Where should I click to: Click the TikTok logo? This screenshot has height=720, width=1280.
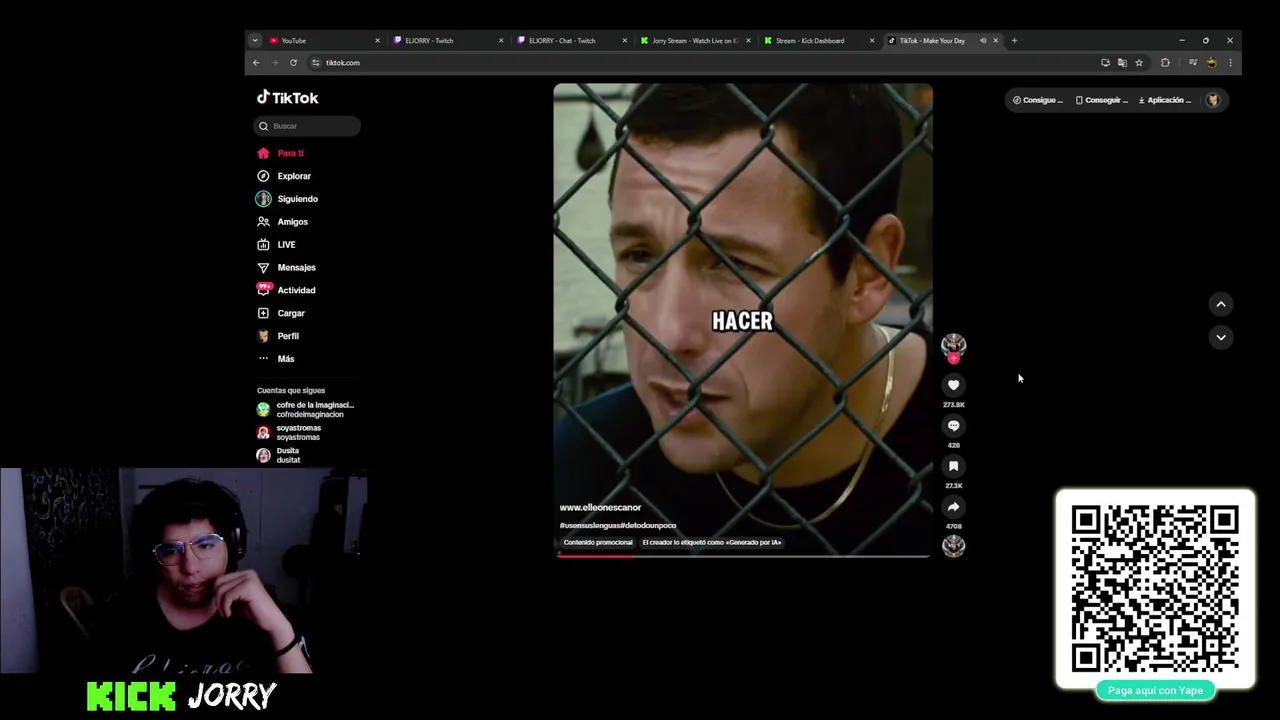(288, 98)
